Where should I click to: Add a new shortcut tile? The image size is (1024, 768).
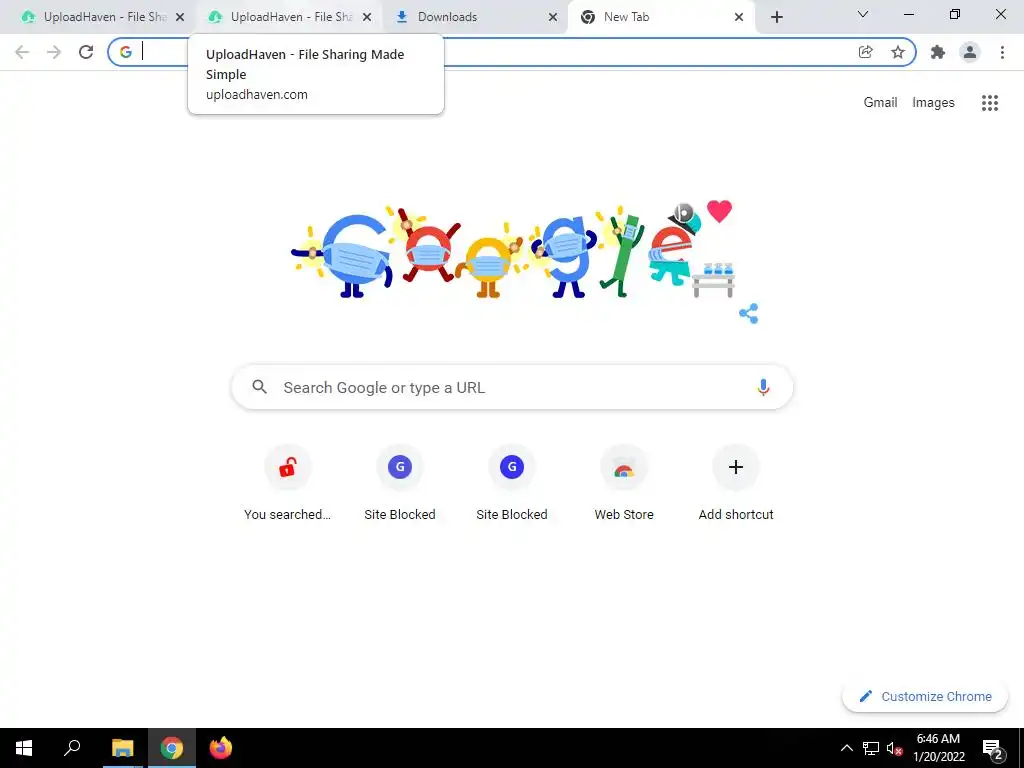(x=736, y=483)
